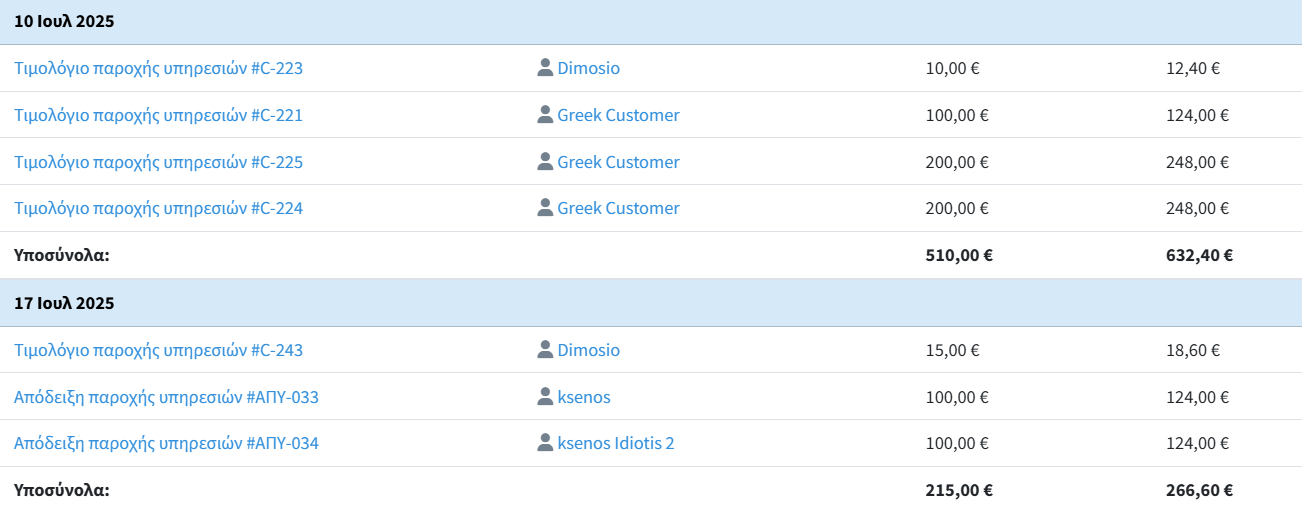Go to ksenos Idiotis 2 customer name
The width and height of the screenshot is (1302, 511).
(615, 444)
